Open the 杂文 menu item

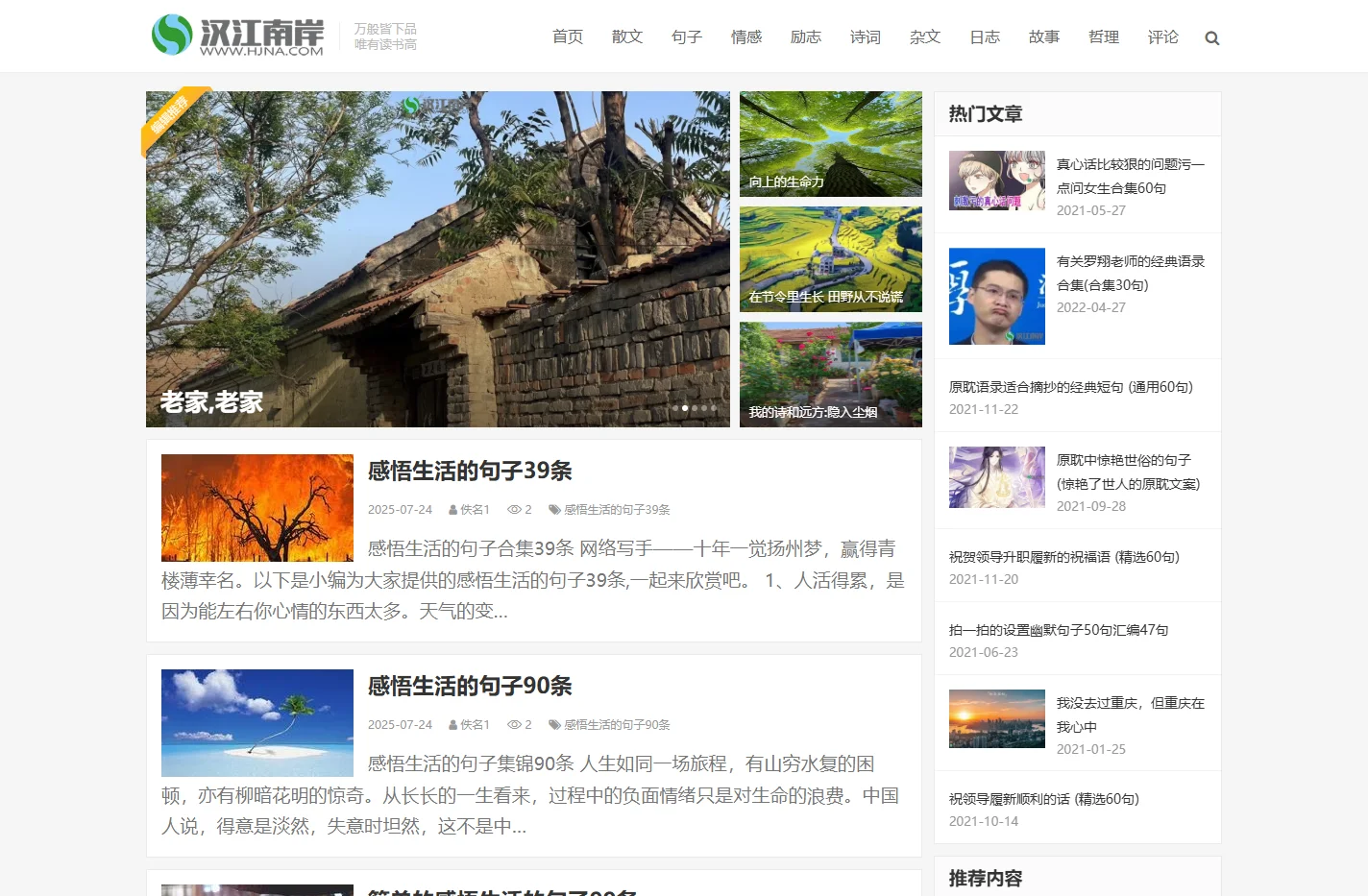point(925,36)
